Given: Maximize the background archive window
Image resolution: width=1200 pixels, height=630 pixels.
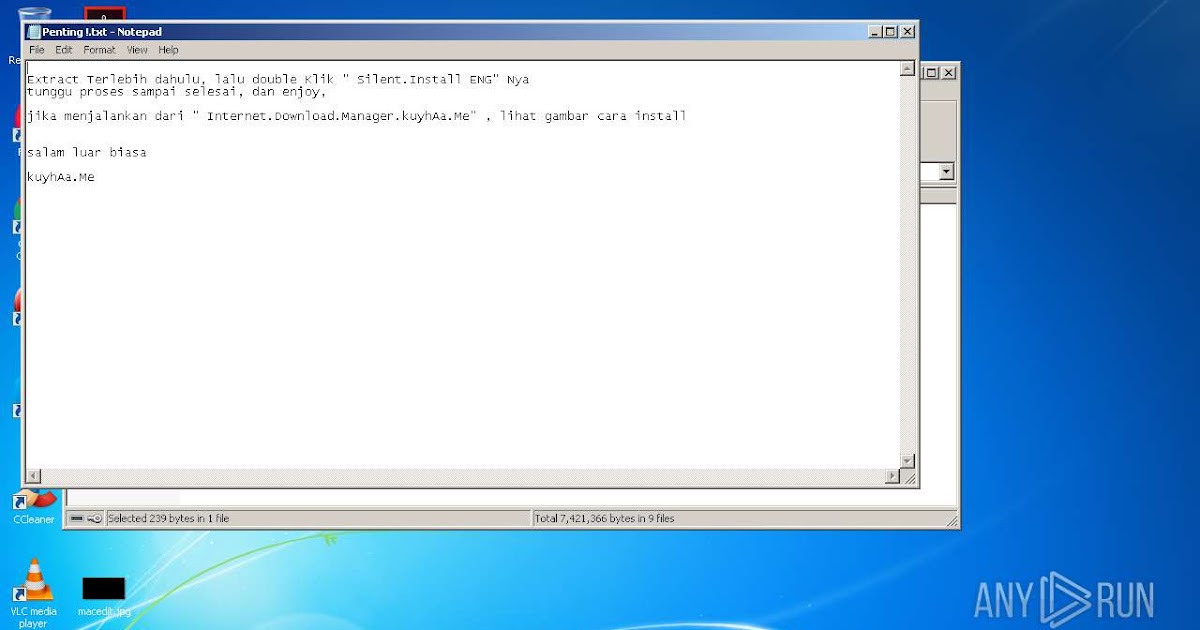Looking at the screenshot, I should coord(932,73).
